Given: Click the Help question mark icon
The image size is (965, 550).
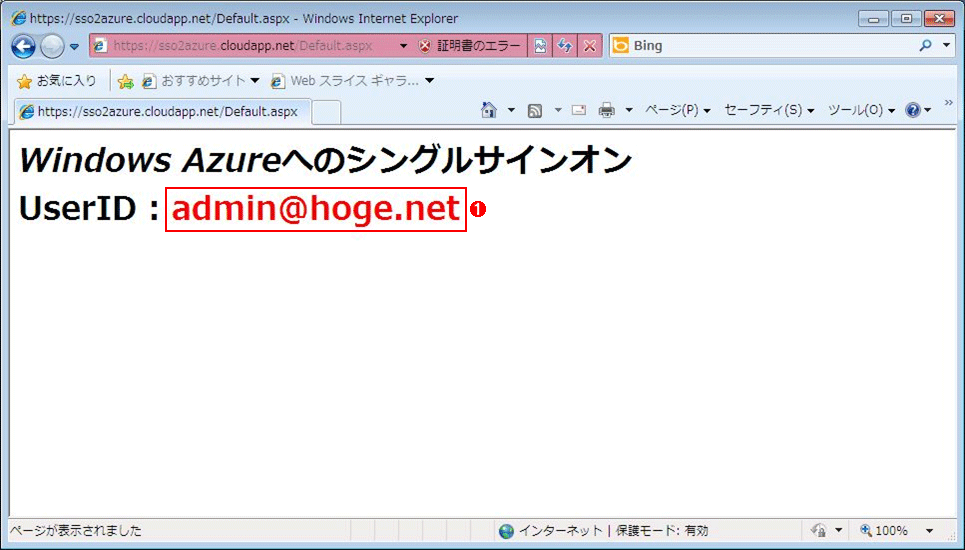Looking at the screenshot, I should click(913, 110).
